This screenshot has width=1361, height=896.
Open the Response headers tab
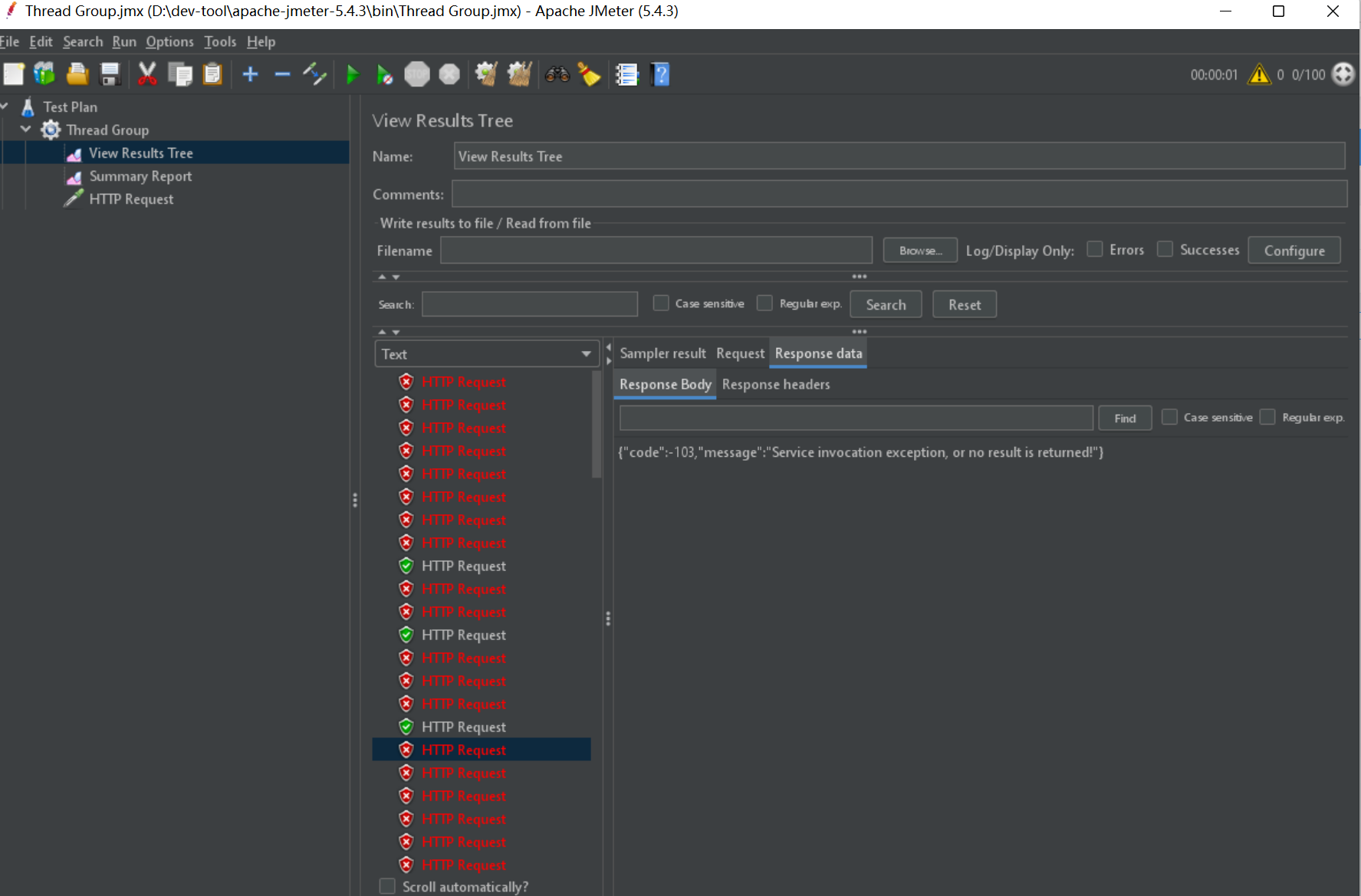pos(775,385)
